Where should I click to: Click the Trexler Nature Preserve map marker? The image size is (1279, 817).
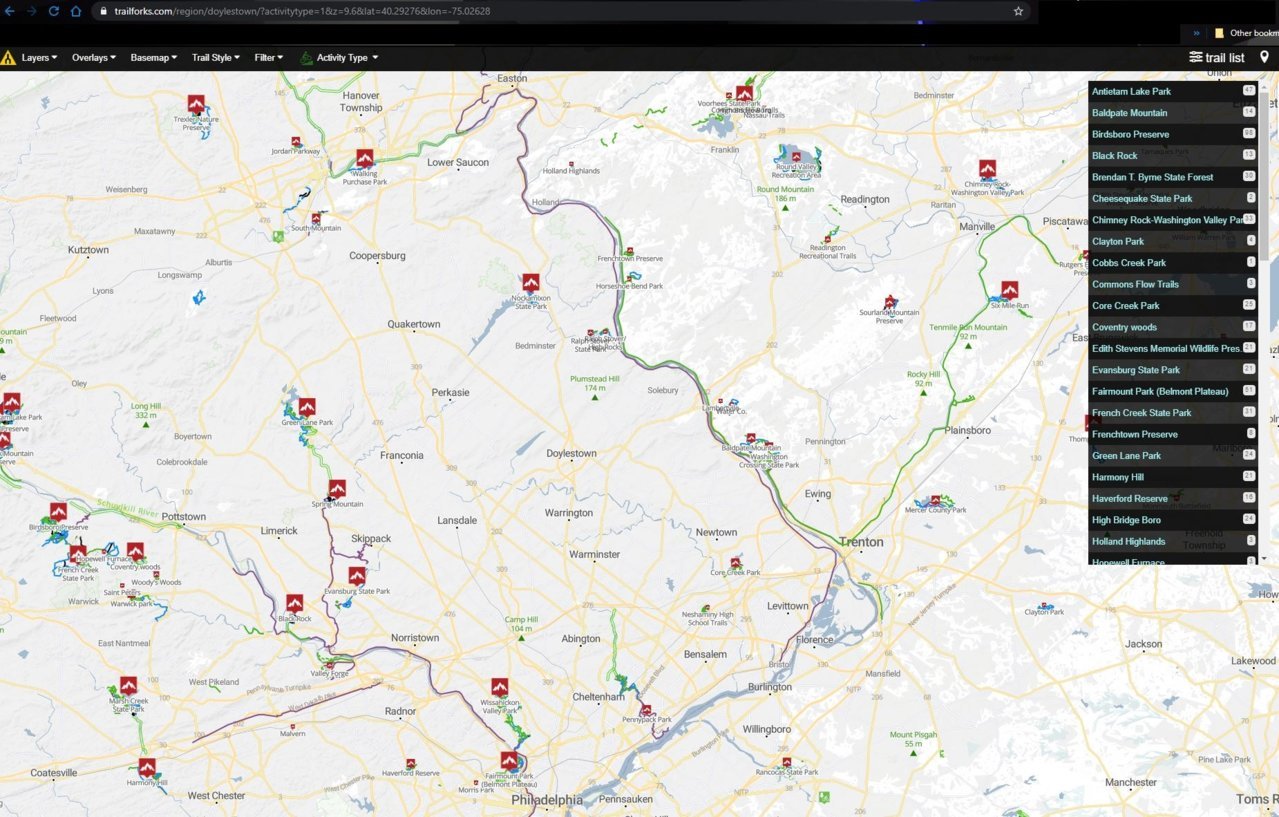(x=196, y=104)
